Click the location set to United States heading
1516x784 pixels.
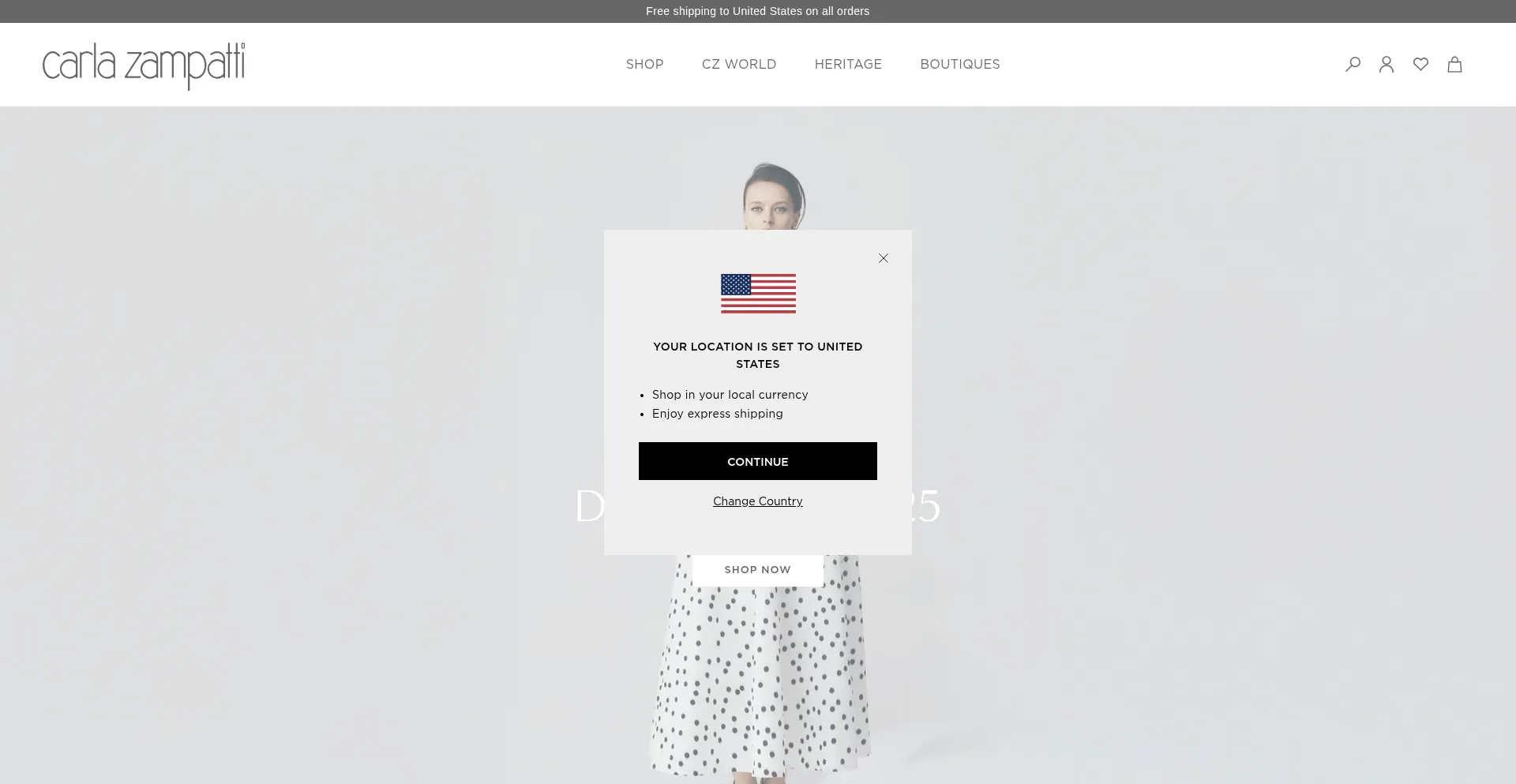(x=758, y=355)
